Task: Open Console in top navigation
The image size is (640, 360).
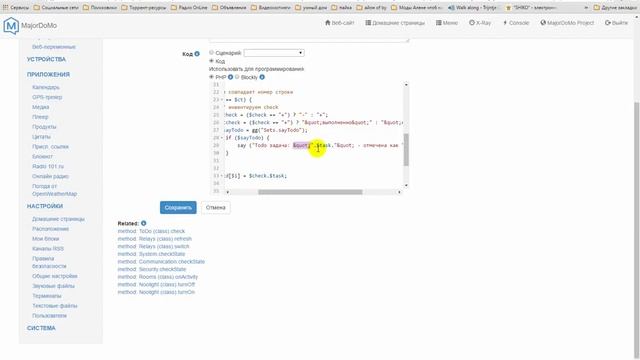Action: tap(516, 23)
